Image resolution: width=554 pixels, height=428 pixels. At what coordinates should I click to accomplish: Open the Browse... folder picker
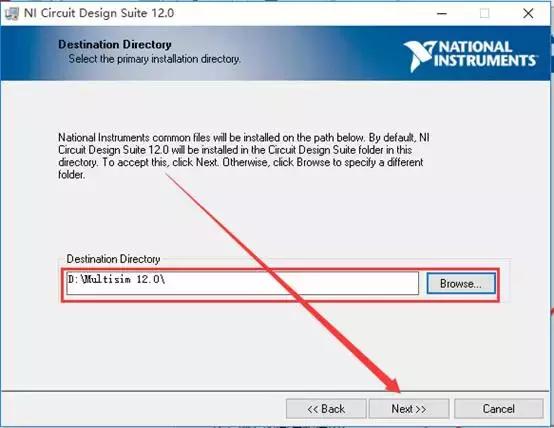click(461, 283)
